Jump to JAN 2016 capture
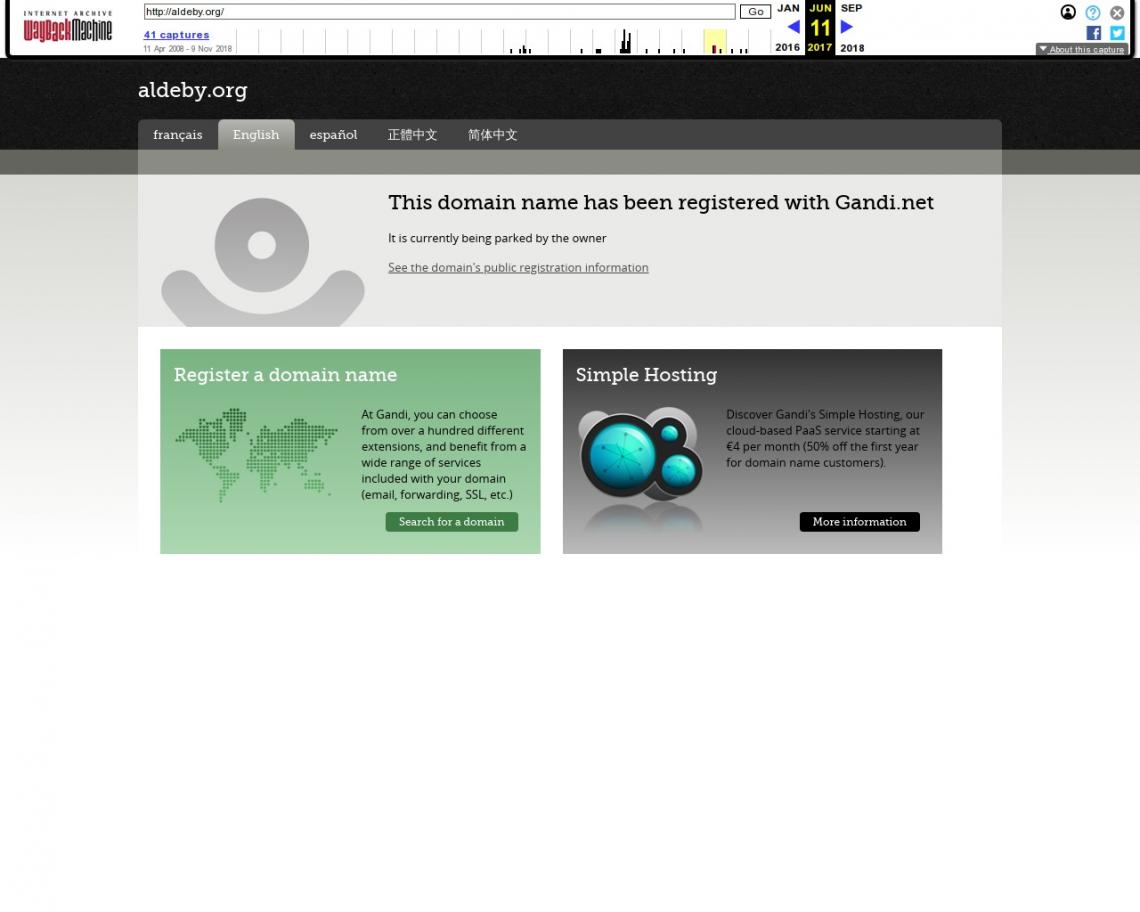The width and height of the screenshot is (1140, 912). [787, 28]
